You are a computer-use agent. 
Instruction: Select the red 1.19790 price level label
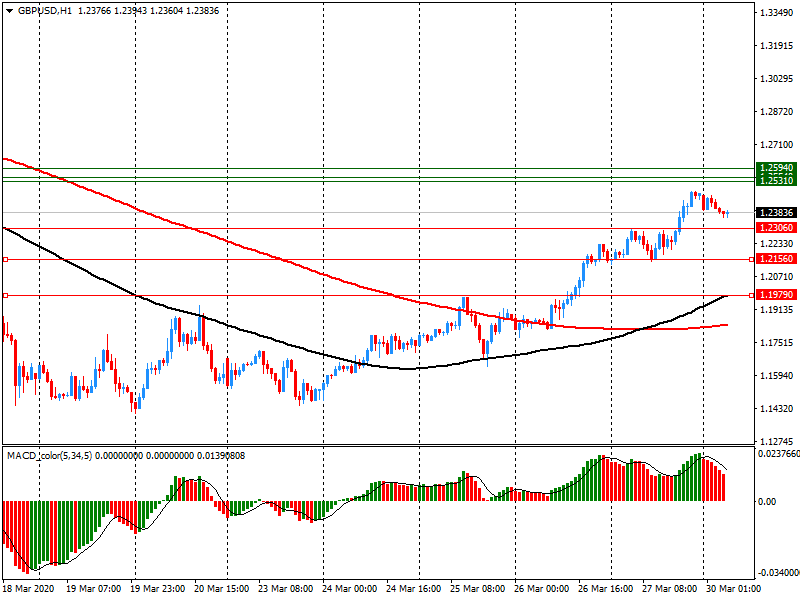pyautogui.click(x=777, y=295)
